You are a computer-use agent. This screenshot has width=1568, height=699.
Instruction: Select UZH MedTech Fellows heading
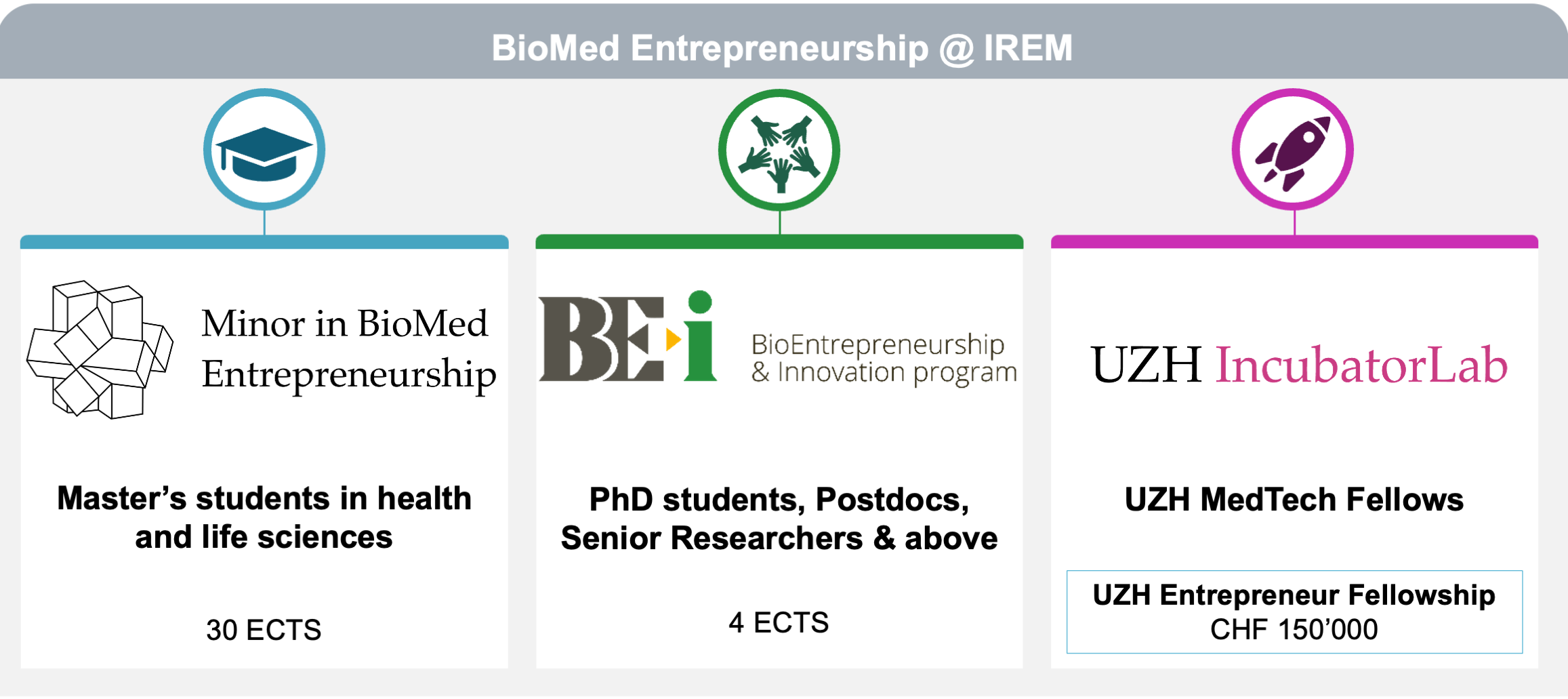coord(1294,500)
